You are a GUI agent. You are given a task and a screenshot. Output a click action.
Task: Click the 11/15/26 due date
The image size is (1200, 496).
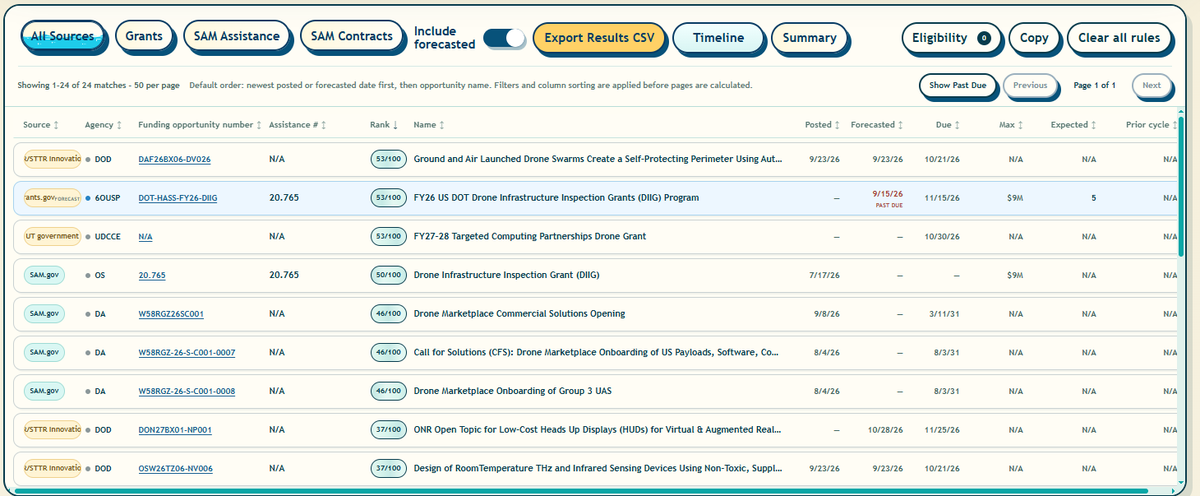943,198
